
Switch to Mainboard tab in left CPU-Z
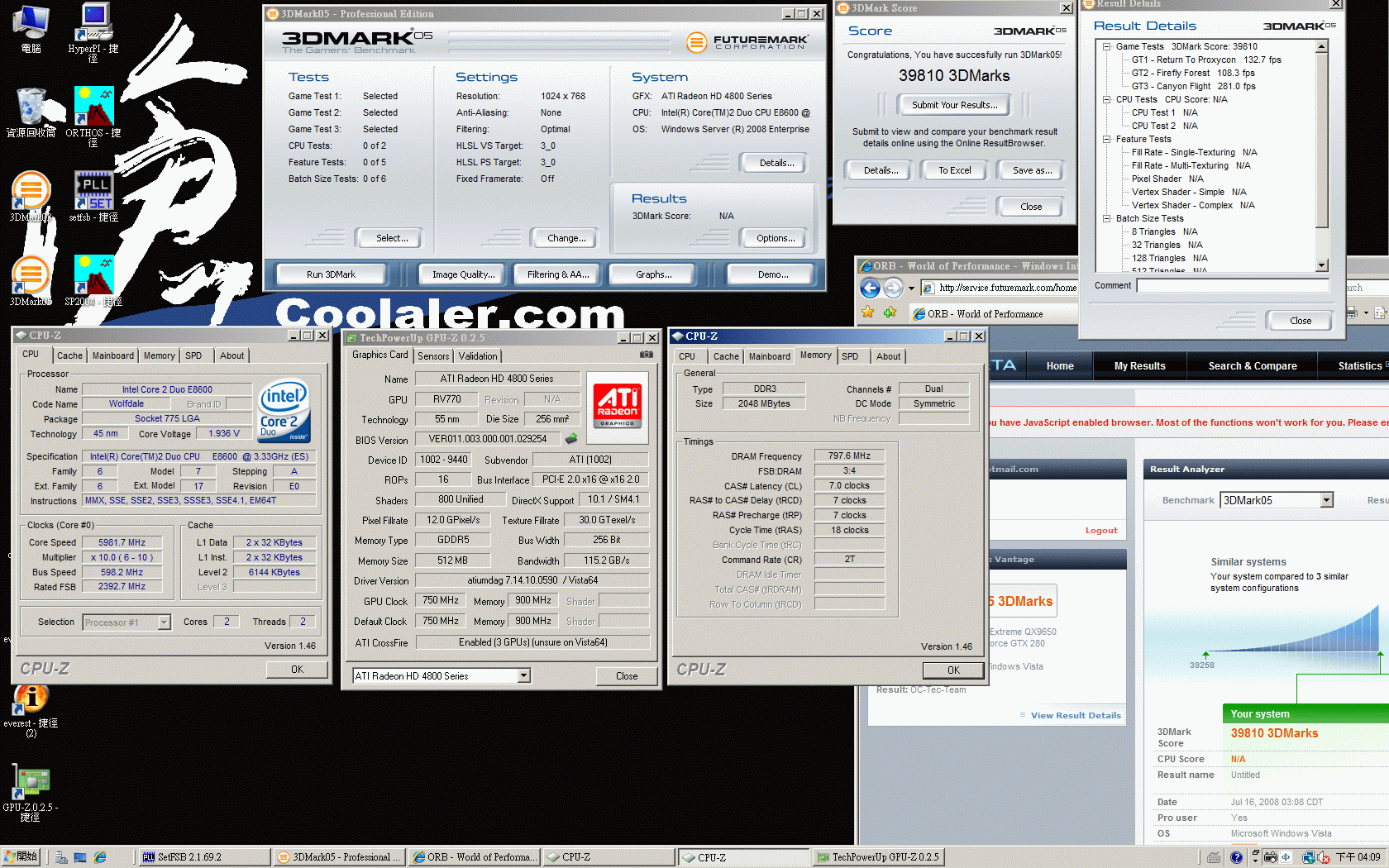(x=113, y=355)
